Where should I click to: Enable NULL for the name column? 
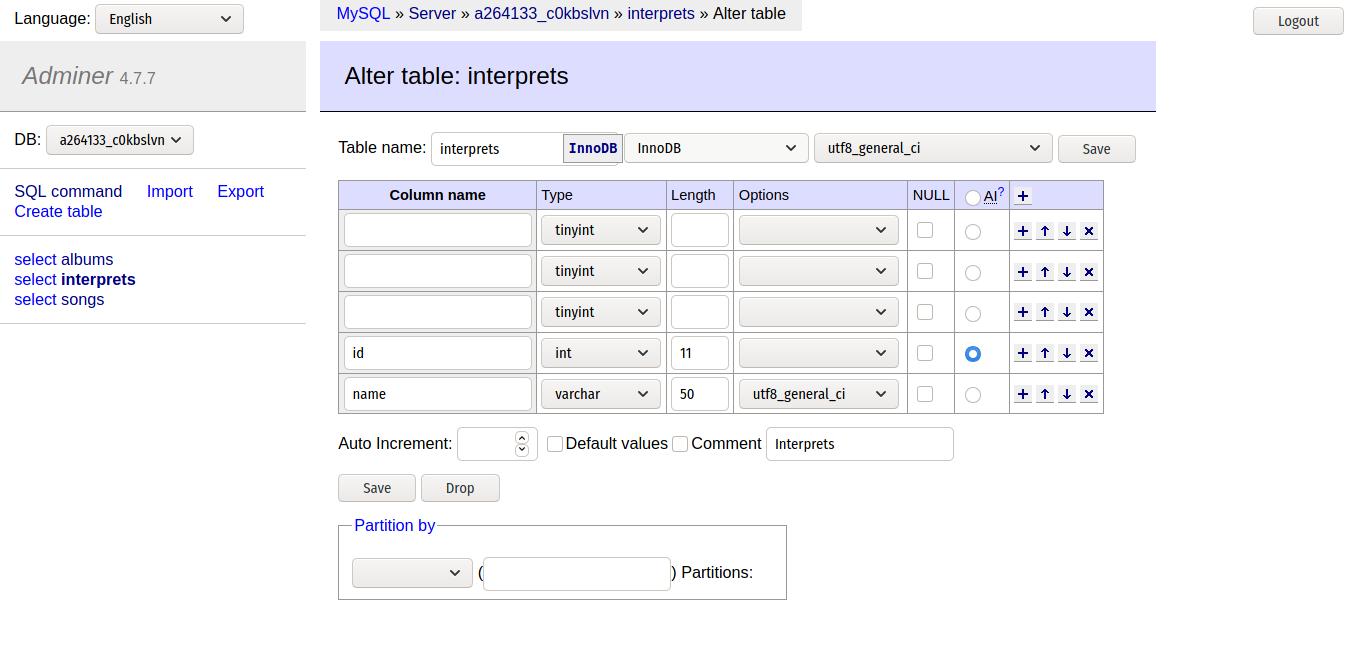pos(924,394)
